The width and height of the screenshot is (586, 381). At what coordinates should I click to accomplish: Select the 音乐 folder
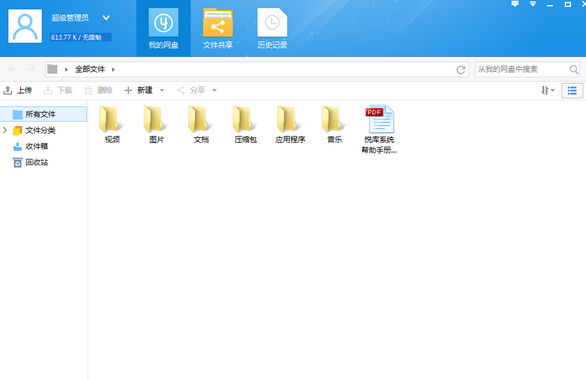(x=334, y=125)
